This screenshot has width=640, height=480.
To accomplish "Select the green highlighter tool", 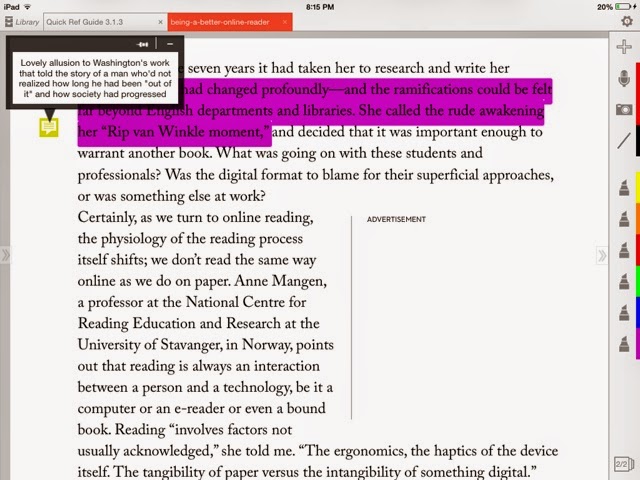I will [x=624, y=282].
